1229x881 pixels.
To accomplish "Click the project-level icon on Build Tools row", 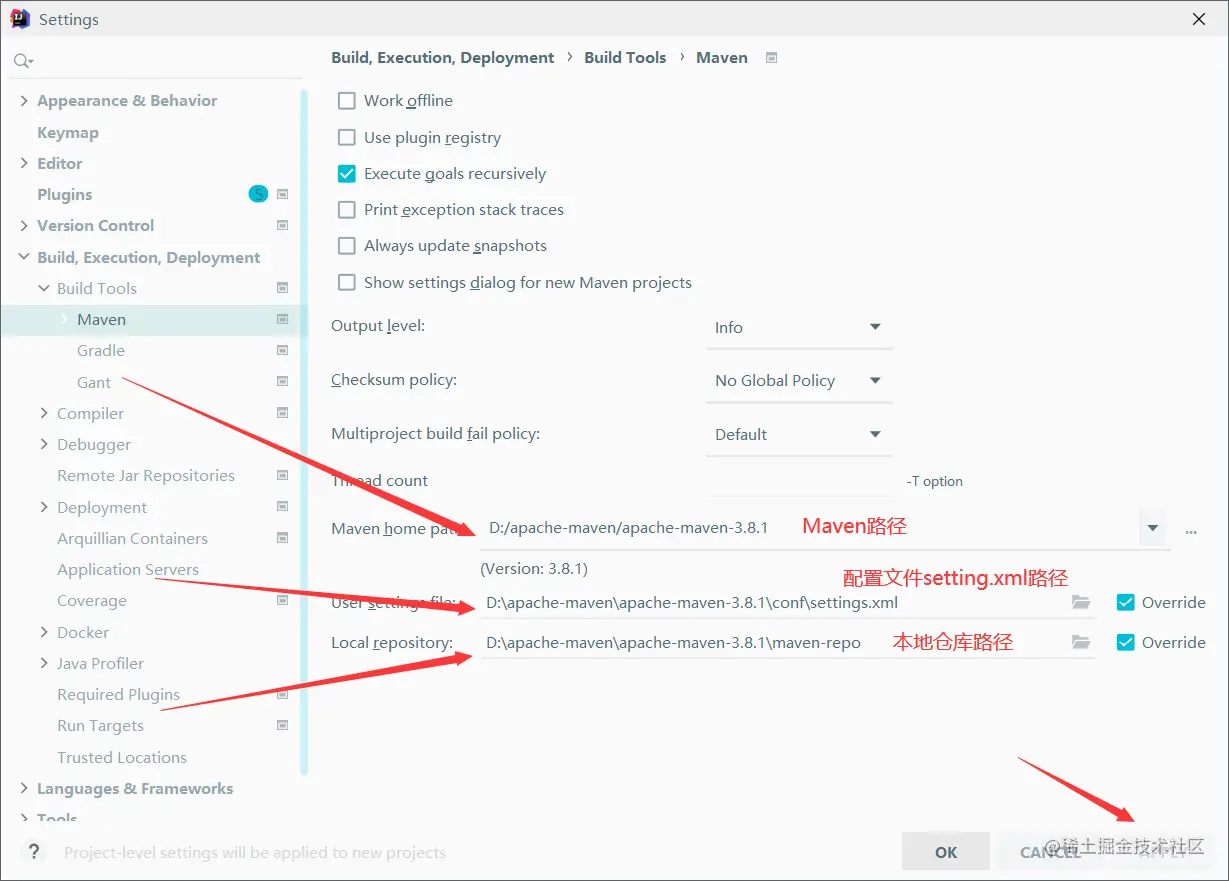I will [x=283, y=288].
